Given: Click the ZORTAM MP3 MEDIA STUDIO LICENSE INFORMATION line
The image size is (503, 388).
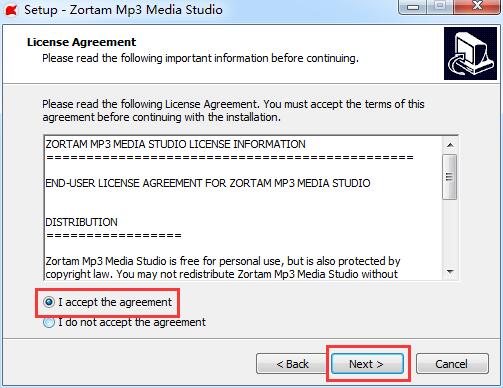Looking at the screenshot, I should click(x=175, y=144).
